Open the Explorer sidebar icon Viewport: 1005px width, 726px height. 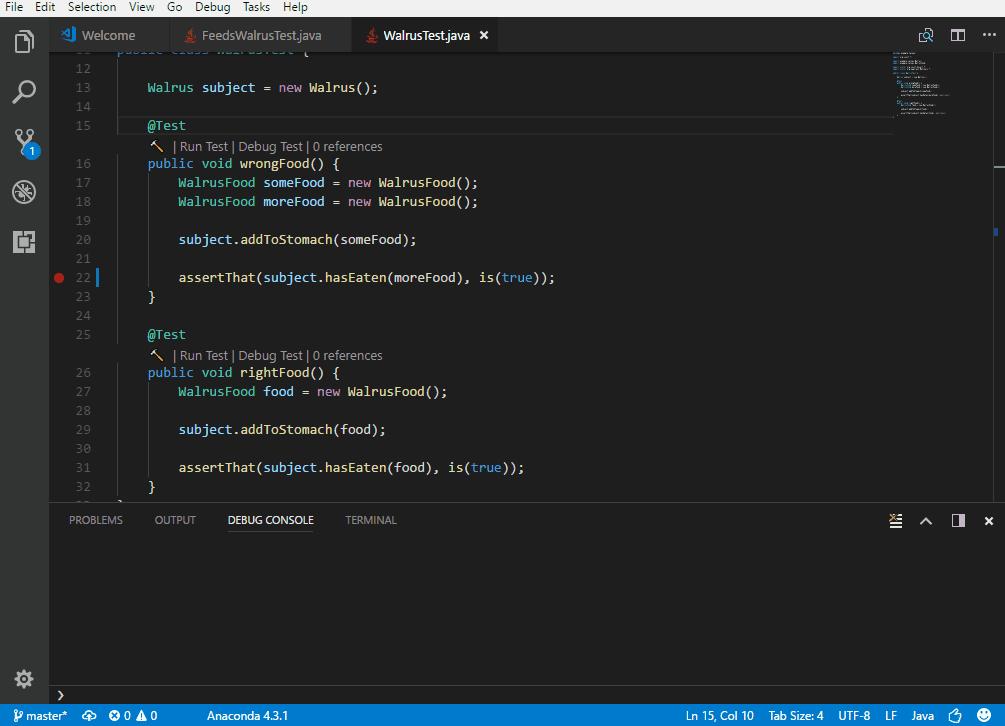[x=24, y=41]
